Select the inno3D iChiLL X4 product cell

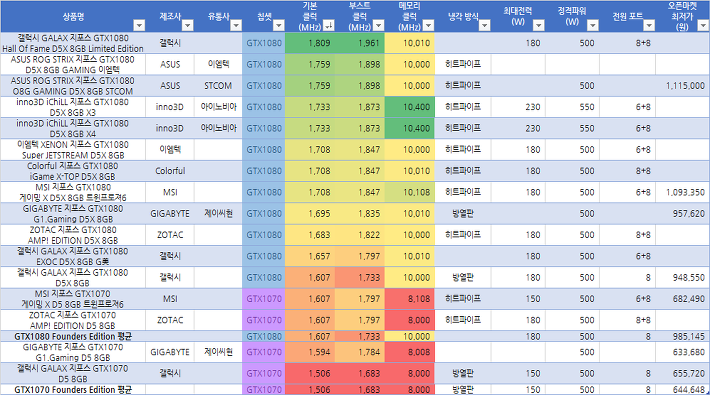[73, 128]
